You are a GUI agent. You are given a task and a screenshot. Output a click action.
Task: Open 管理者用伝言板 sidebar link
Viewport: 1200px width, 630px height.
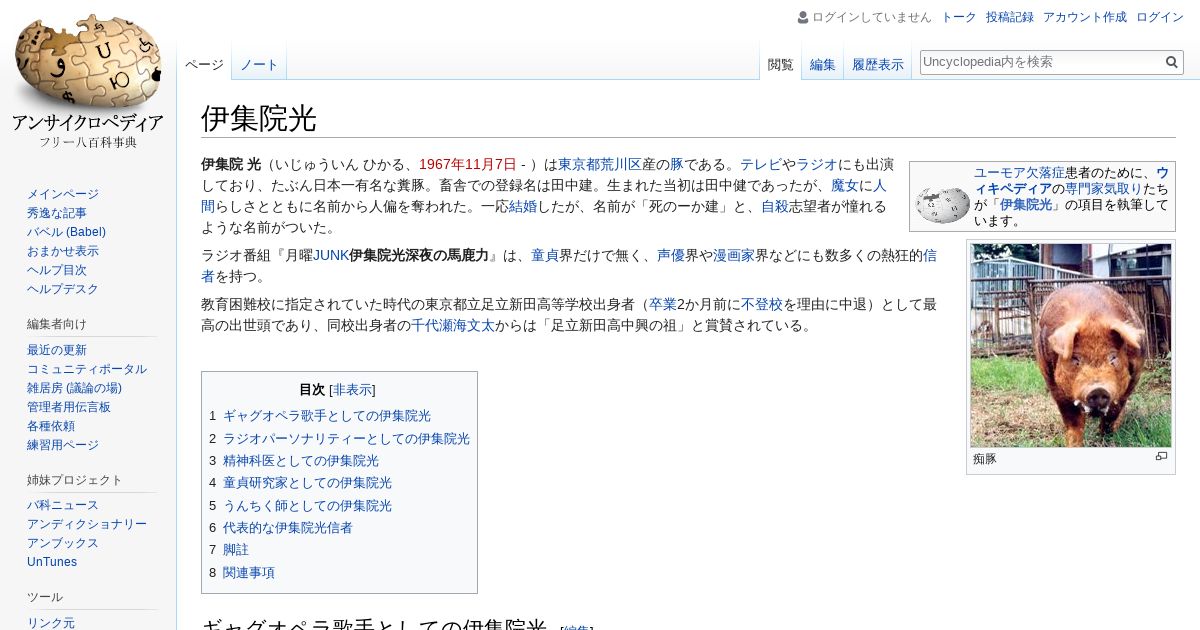click(x=69, y=407)
